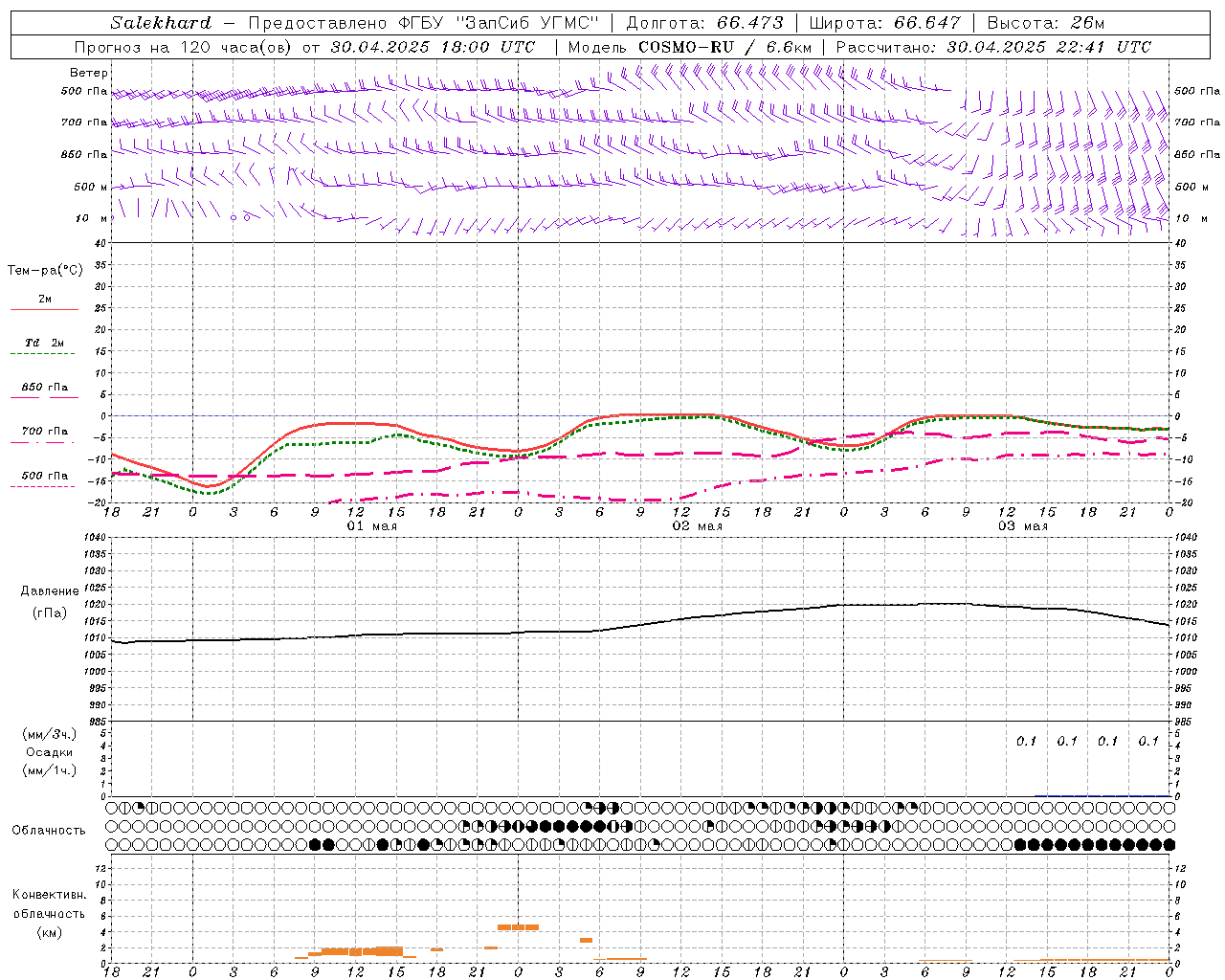Image resolution: width=1225 pixels, height=980 pixels.
Task: Click the "Рассчитано: 30.04.2025 22:41 UTC" timestamp
Action: (x=993, y=47)
